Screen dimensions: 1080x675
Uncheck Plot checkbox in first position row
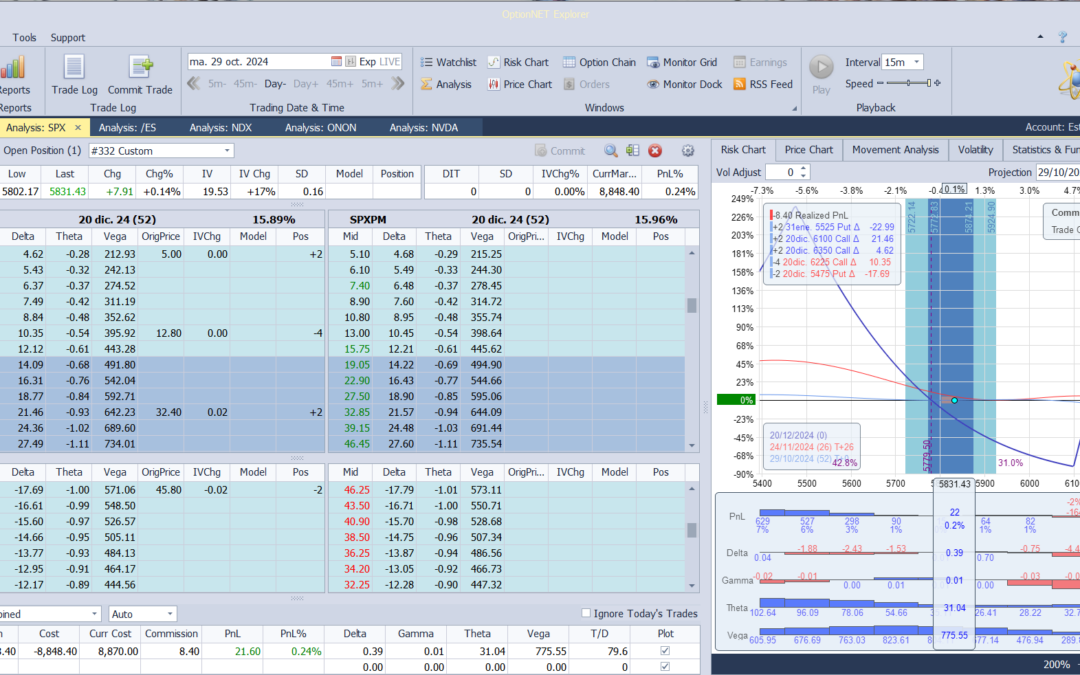(666, 651)
